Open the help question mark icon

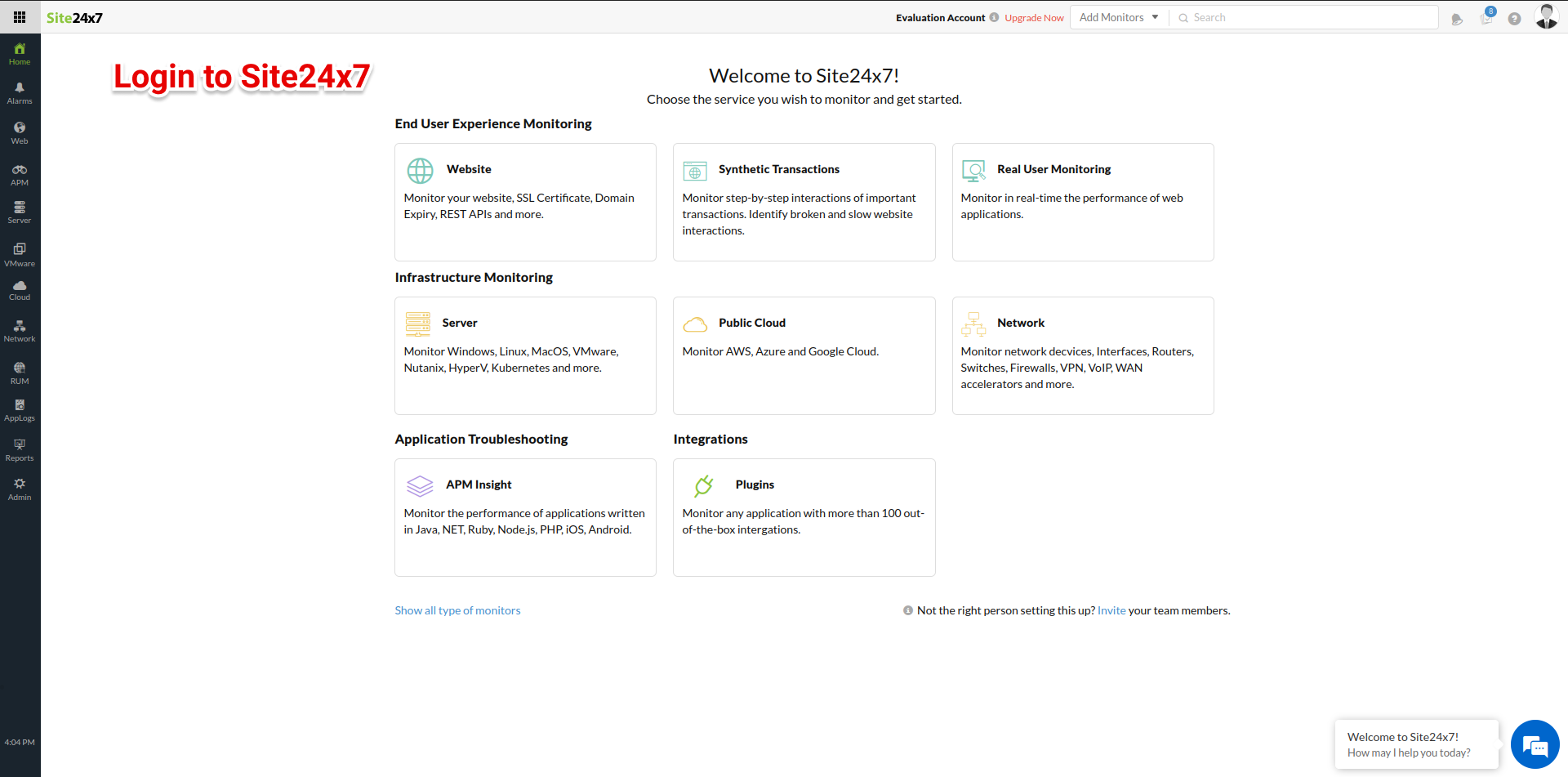click(1514, 19)
